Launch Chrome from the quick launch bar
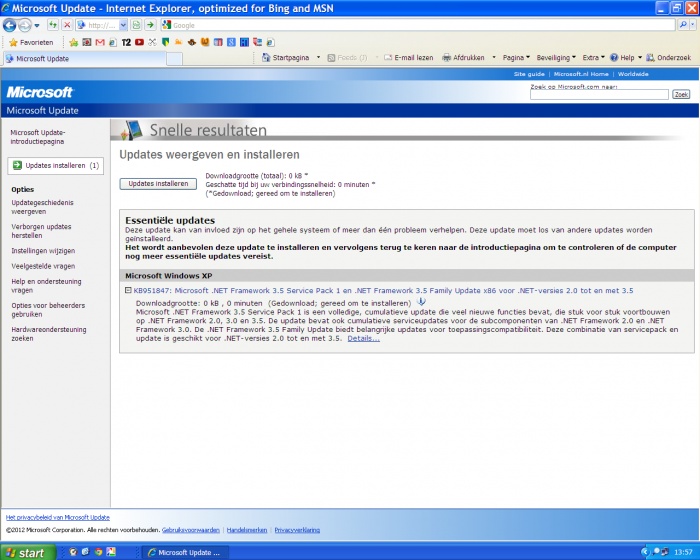Image resolution: width=700 pixels, height=560 pixels. point(98,552)
